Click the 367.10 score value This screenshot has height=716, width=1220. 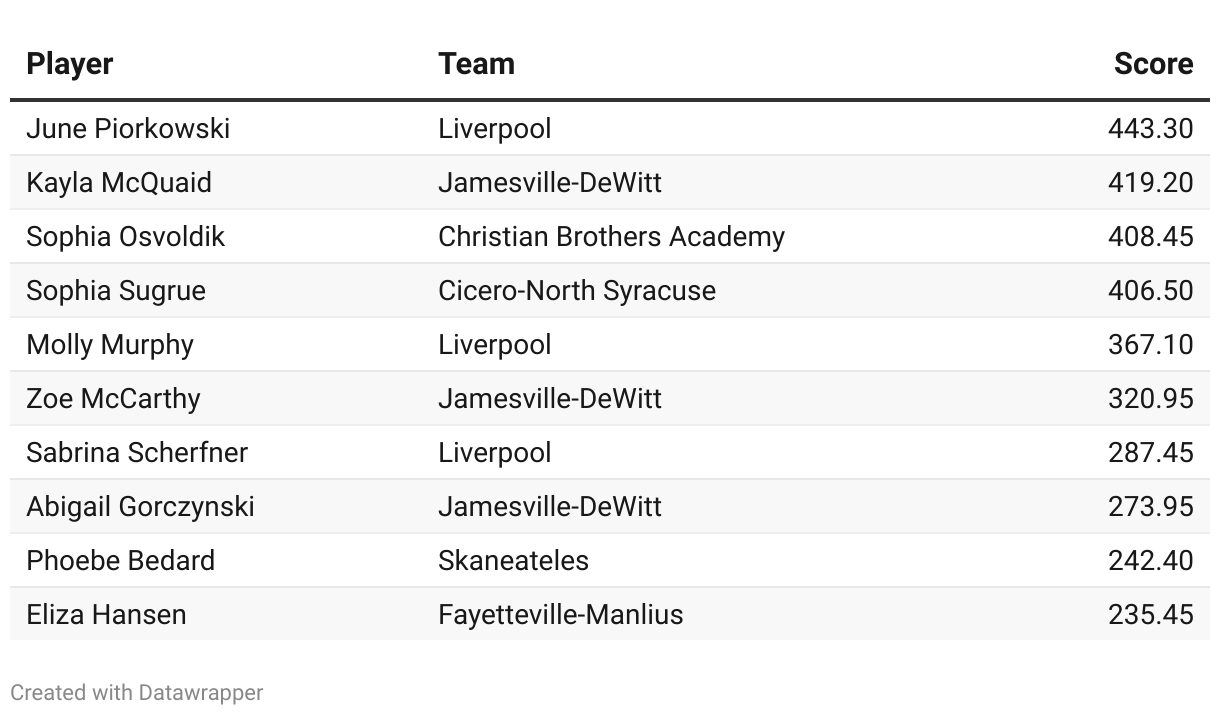click(x=1150, y=345)
